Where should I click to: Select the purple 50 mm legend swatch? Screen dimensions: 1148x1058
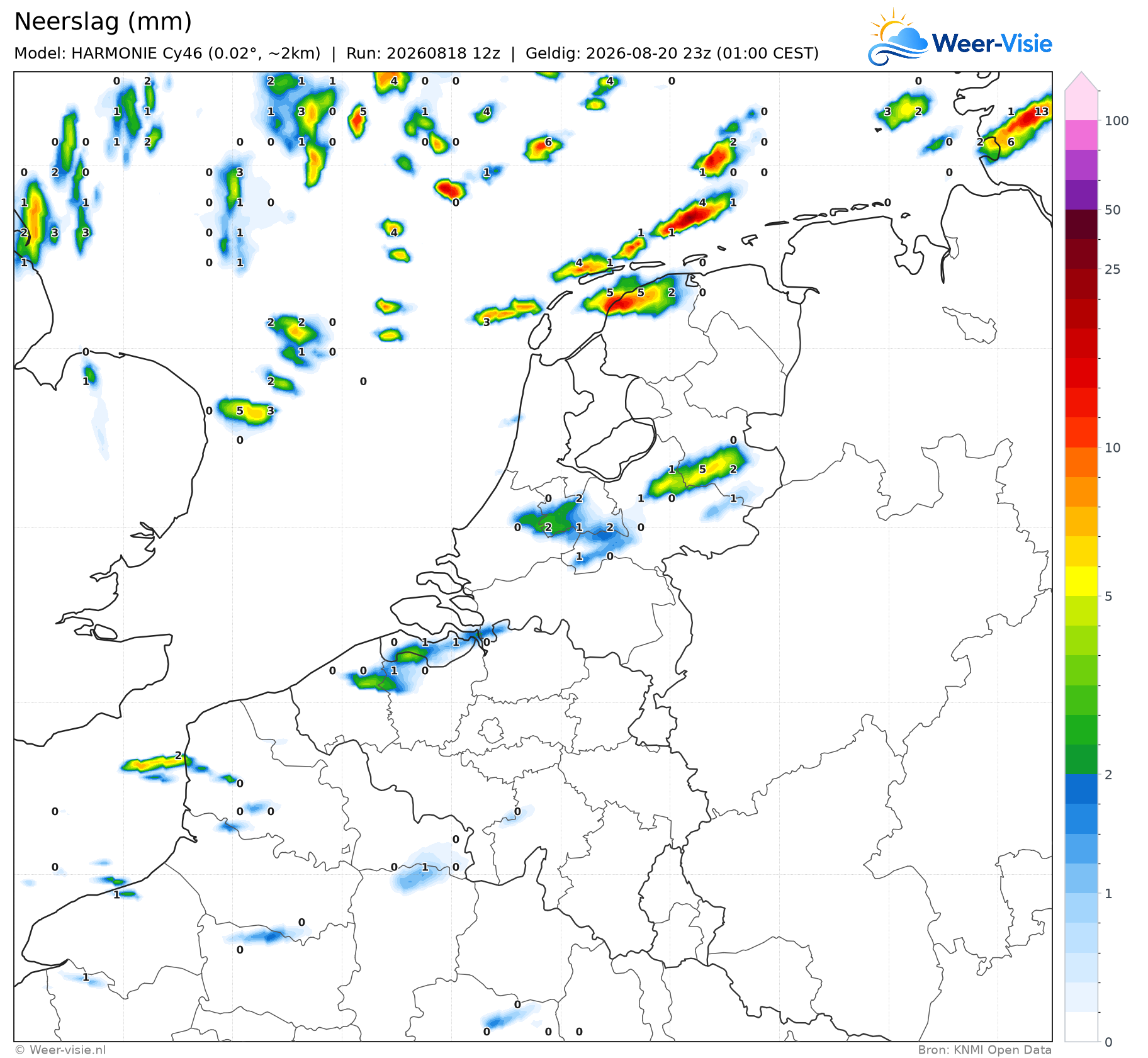(1081, 194)
